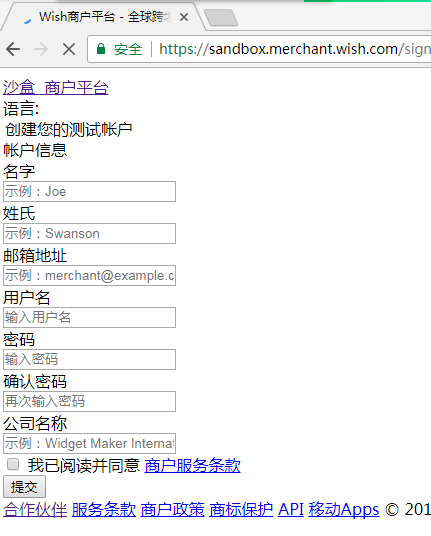This screenshot has width=431, height=536.
Task: Open the 合作伙伴 footer link
Action: [35, 510]
